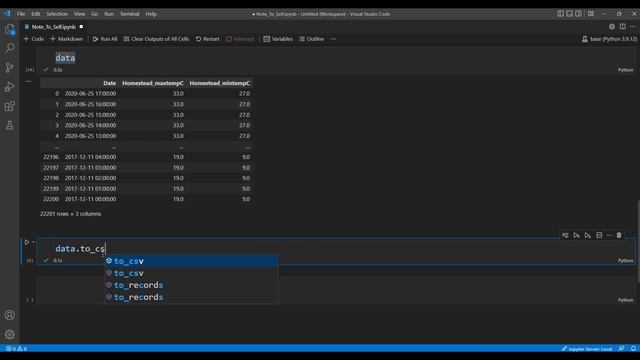The image size is (640, 360).
Task: Choose the highlighted to_csv suggestion
Action: 191,261
